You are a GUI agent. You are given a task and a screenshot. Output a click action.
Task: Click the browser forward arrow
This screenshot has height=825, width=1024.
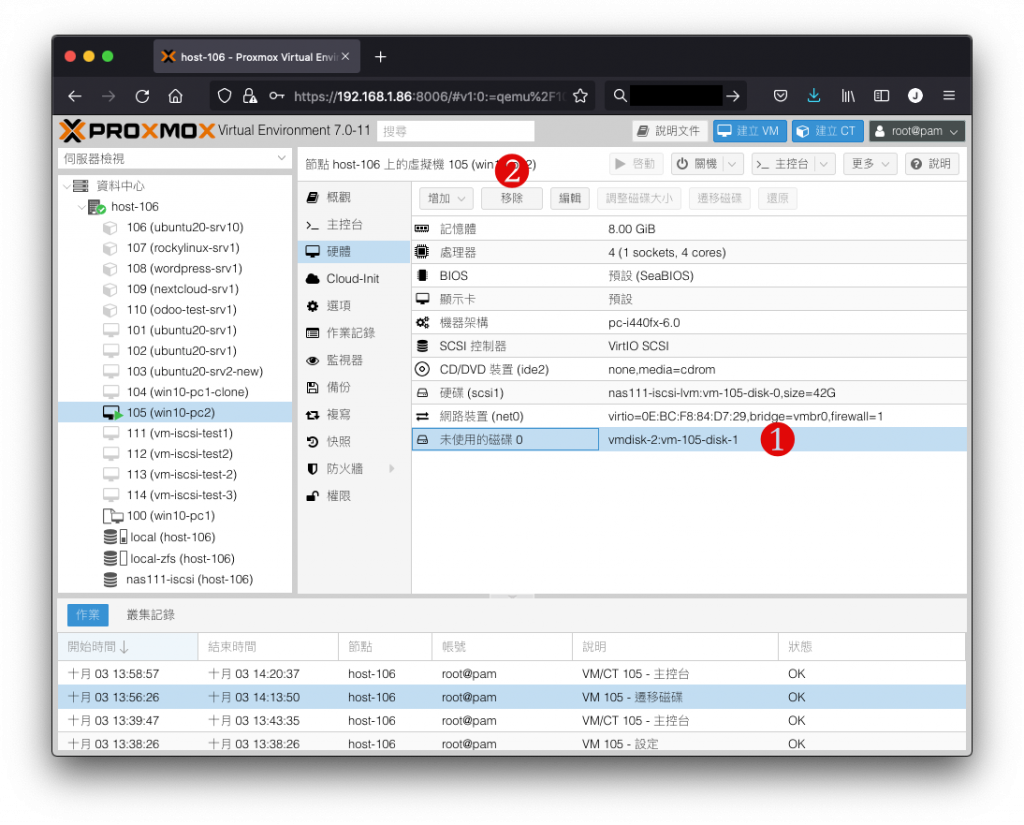108,96
